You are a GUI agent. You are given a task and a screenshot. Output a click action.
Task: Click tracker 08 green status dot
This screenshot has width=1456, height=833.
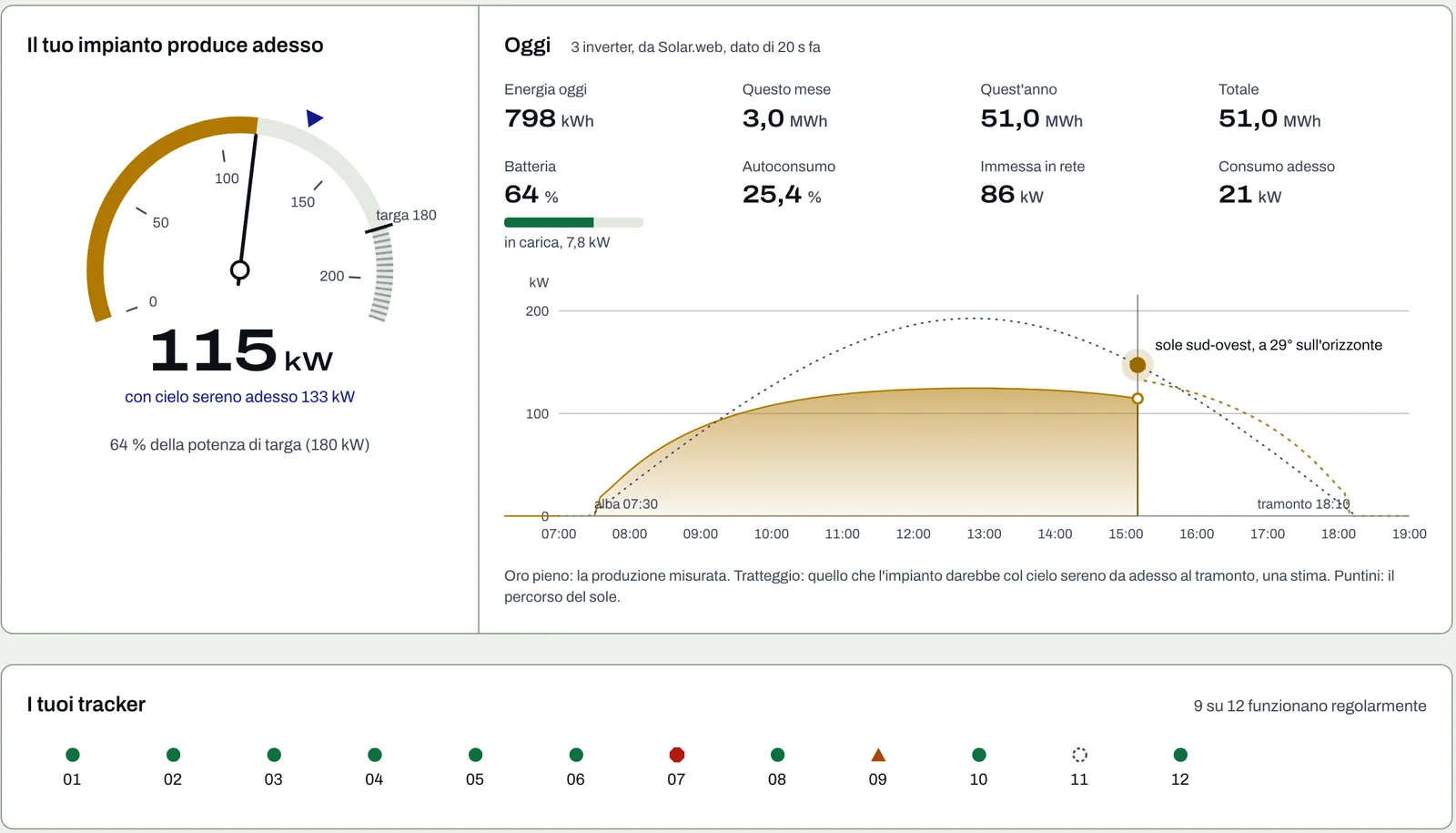[777, 755]
